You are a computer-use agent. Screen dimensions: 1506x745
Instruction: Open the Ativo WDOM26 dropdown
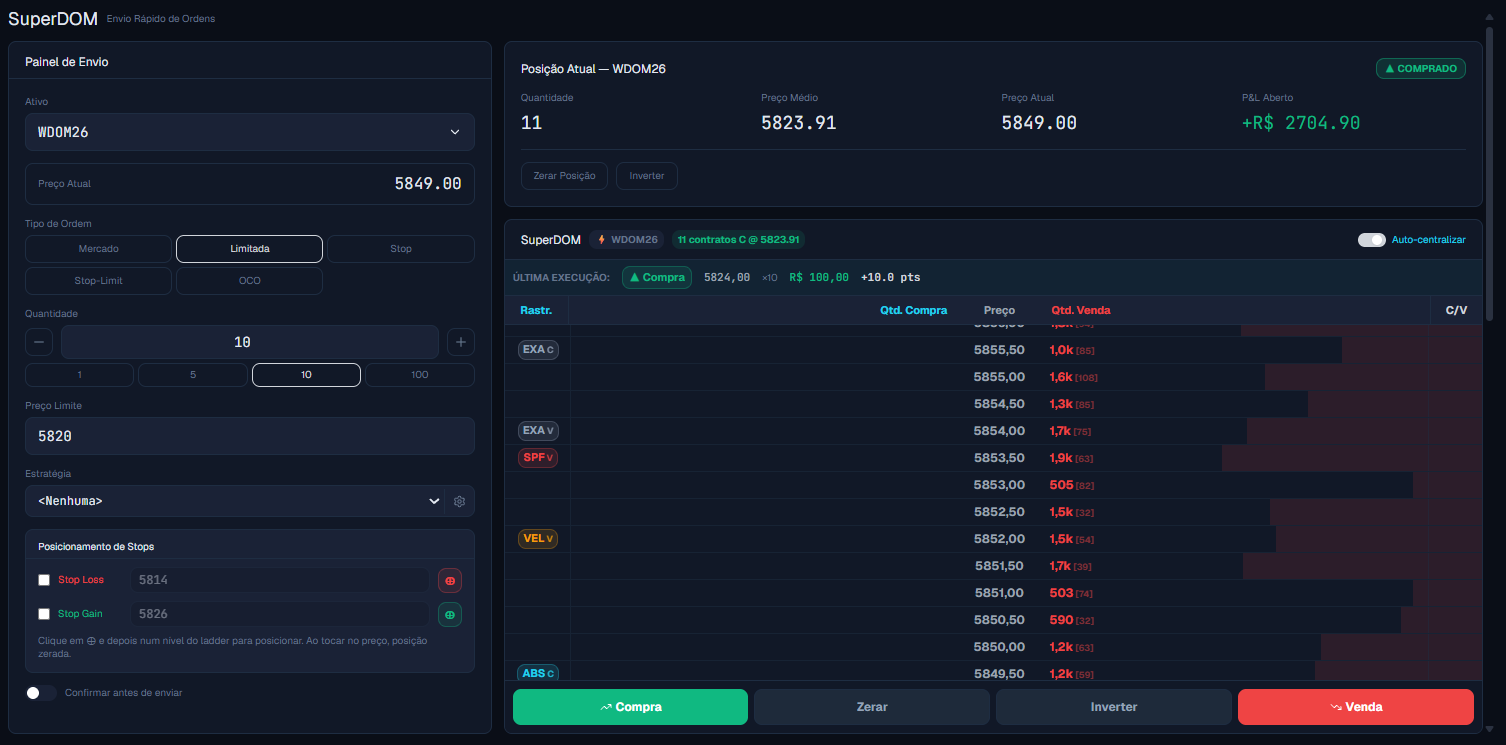pos(250,132)
